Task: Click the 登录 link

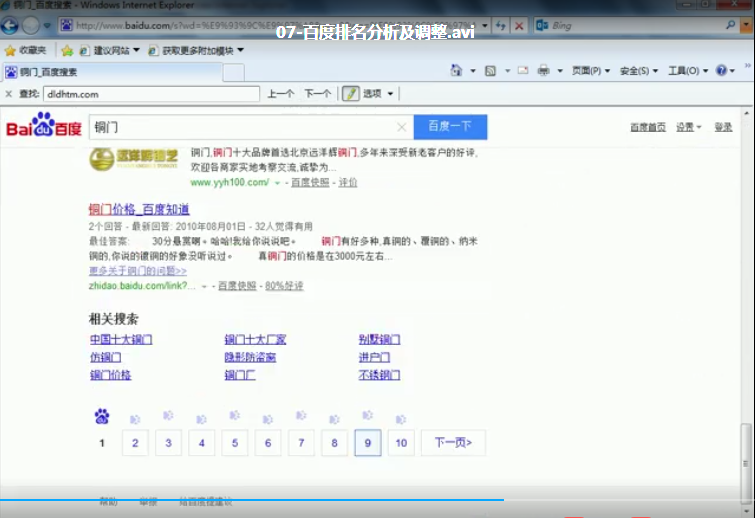Action: coord(723,127)
